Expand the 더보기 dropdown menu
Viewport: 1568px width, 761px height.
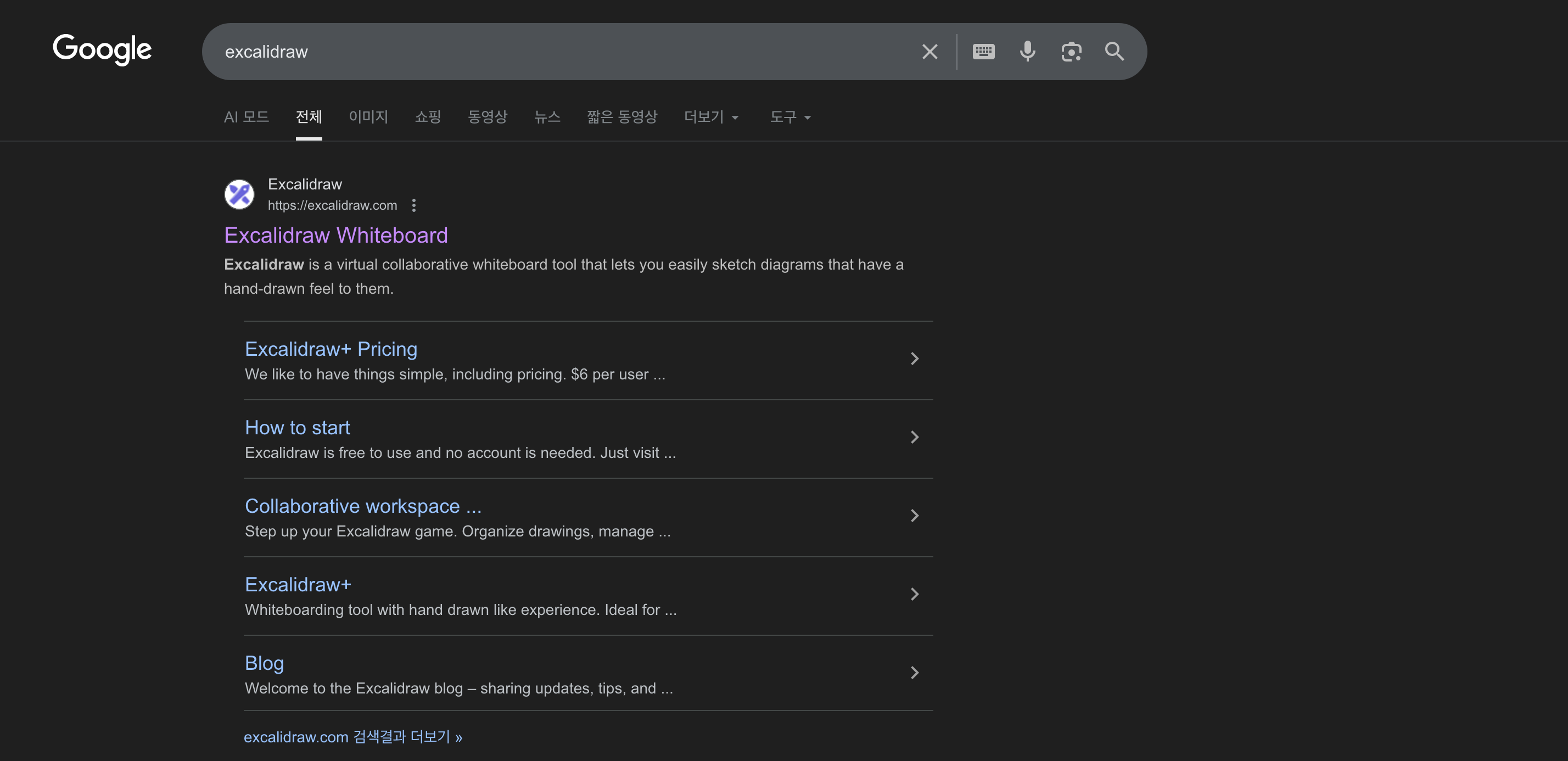tap(711, 117)
